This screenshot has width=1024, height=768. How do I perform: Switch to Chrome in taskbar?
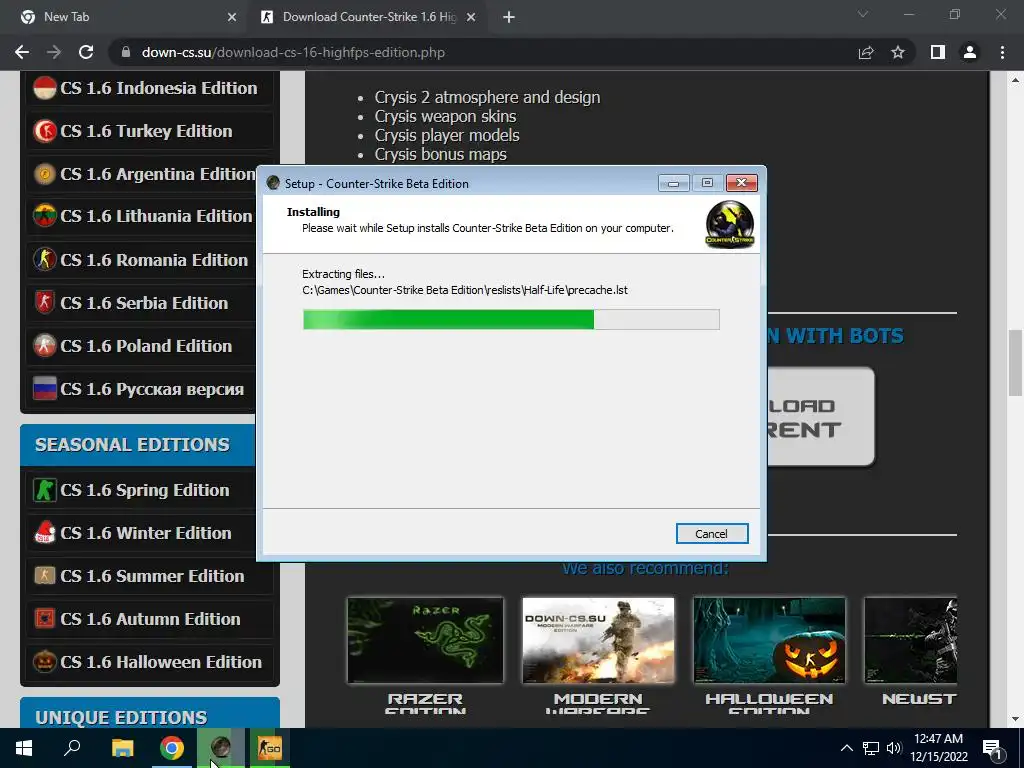coord(172,748)
